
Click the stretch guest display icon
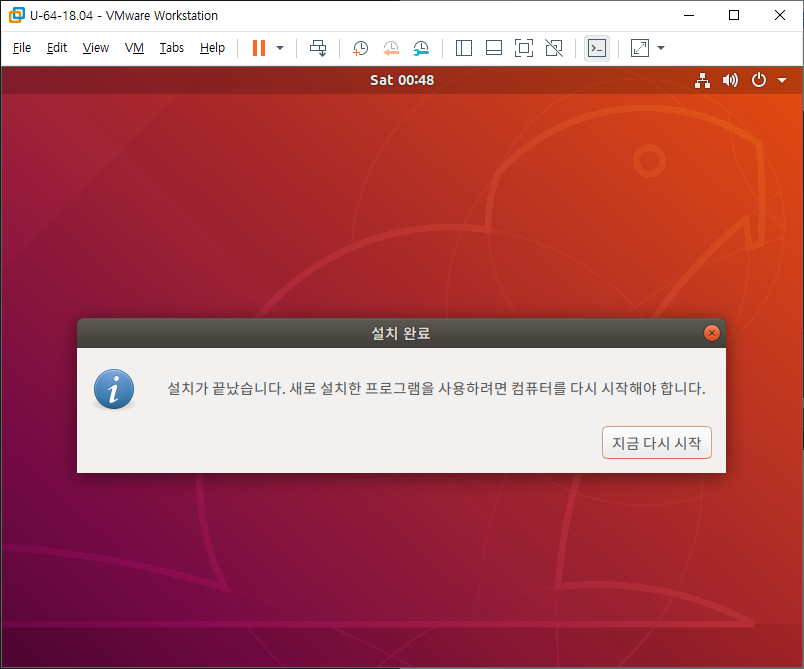pyautogui.click(x=639, y=48)
